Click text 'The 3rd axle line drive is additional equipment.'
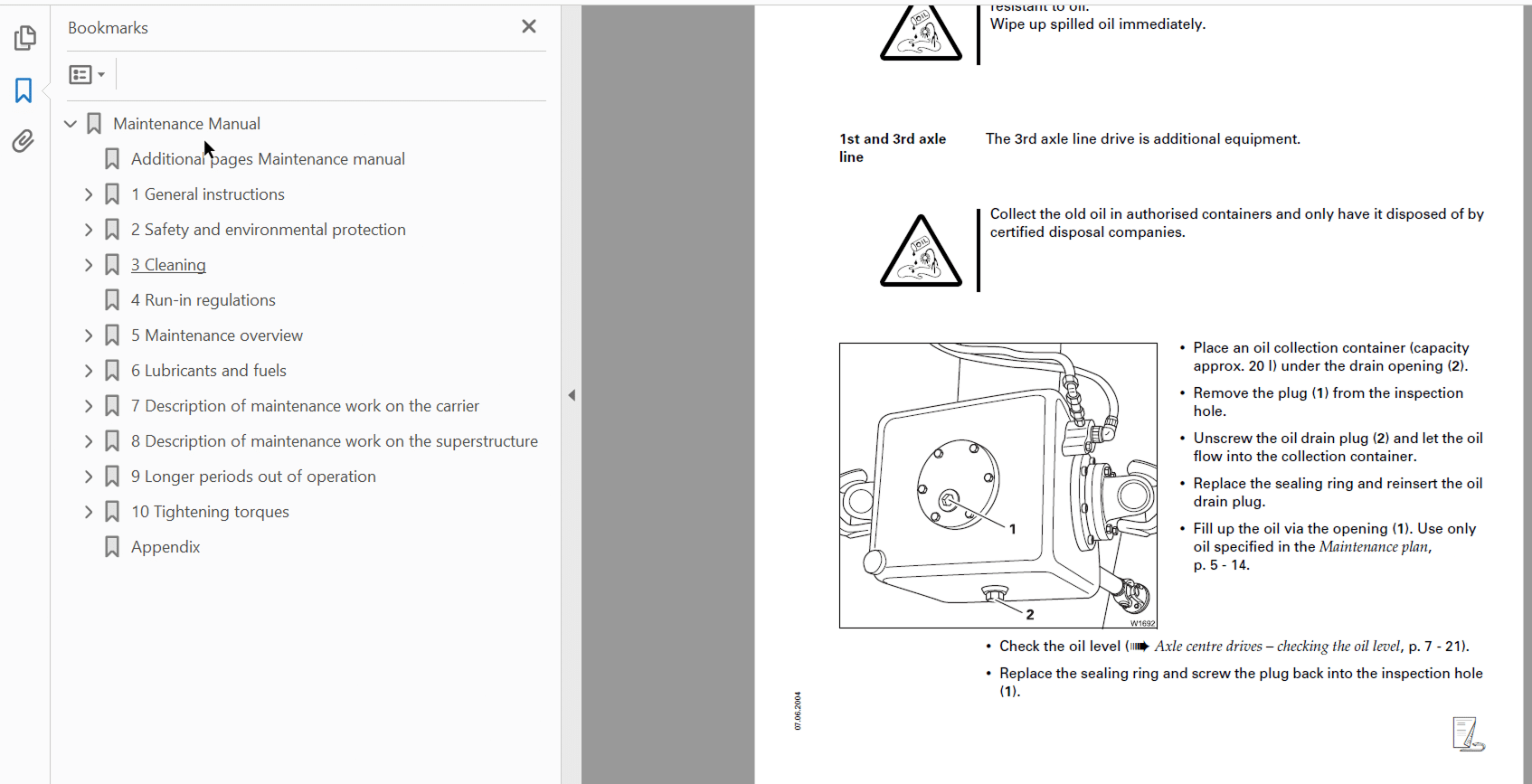Screen dimensions: 1532x784 (x=1143, y=139)
